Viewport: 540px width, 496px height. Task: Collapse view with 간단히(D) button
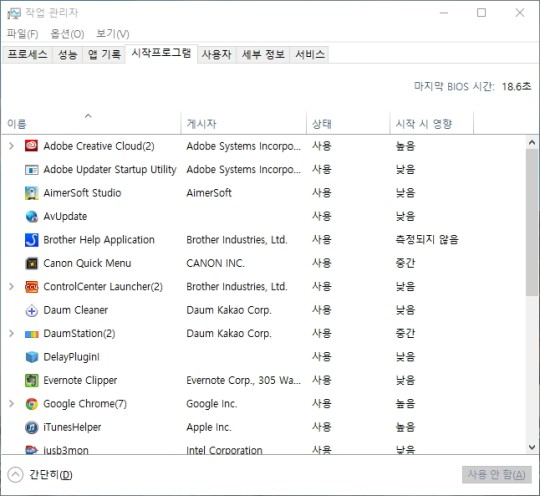coord(40,475)
